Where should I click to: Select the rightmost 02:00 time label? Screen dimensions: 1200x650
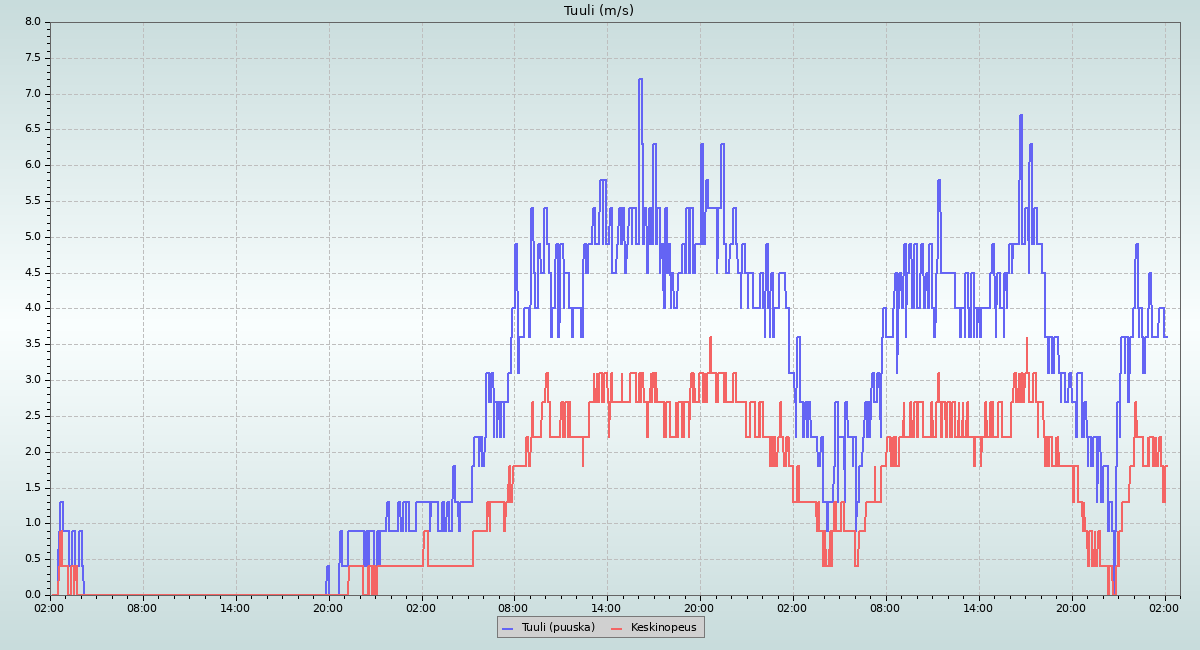click(x=1165, y=606)
